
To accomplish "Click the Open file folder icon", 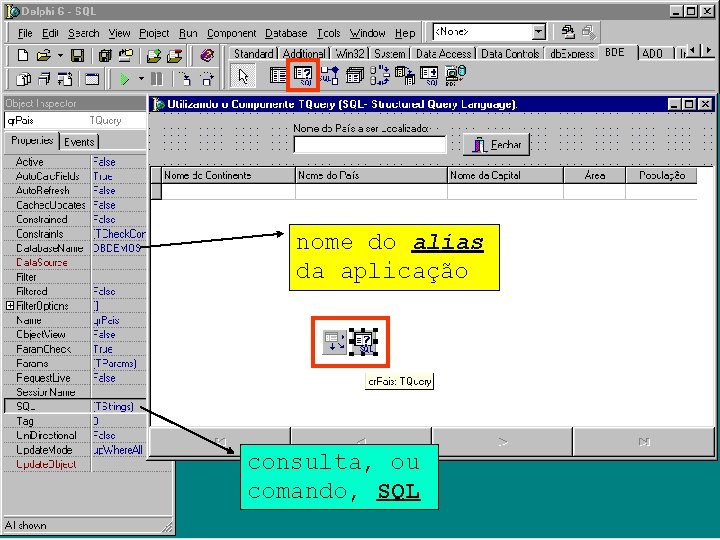I will pos(44,56).
